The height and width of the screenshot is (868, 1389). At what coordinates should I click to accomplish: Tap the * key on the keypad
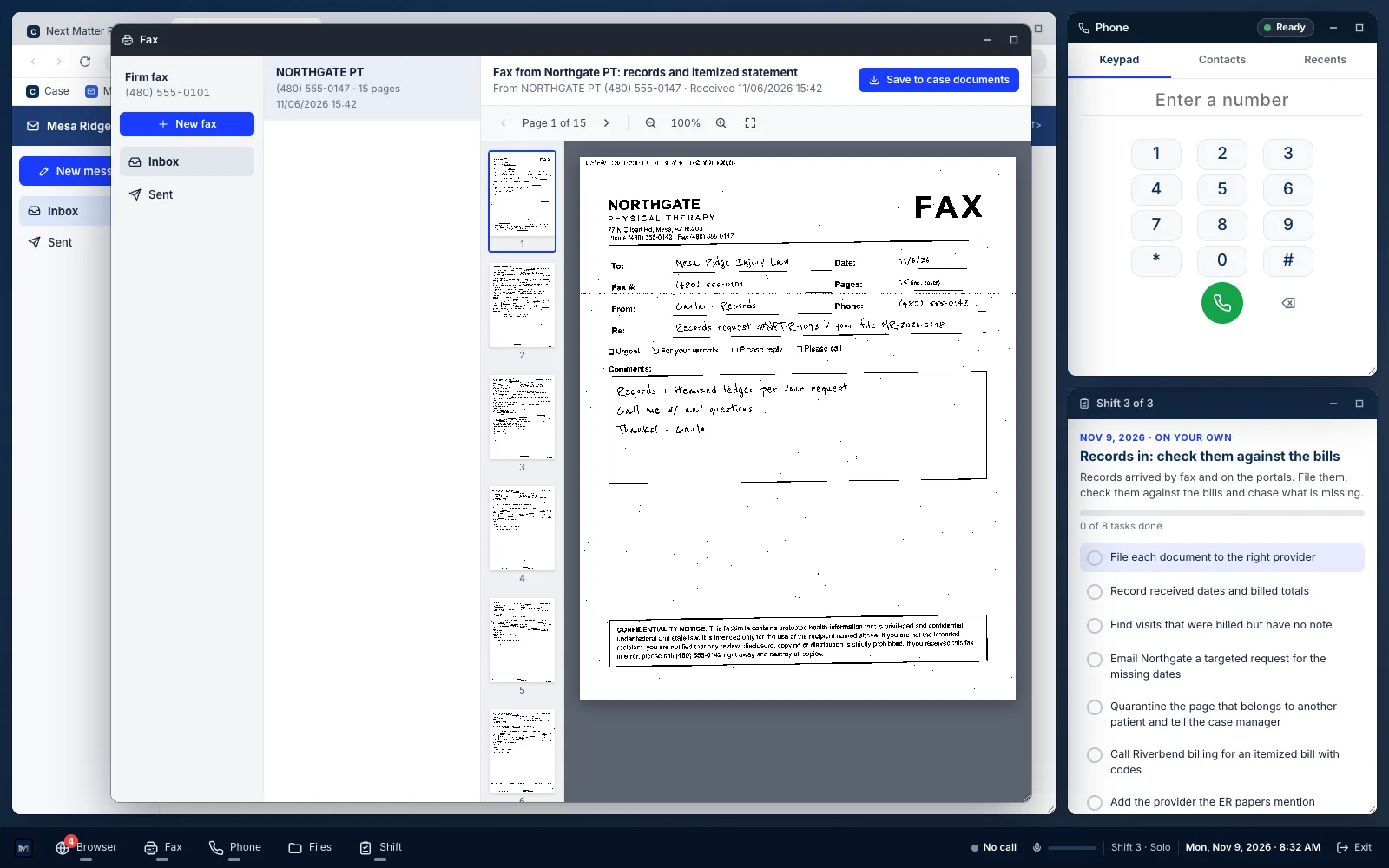(1155, 260)
